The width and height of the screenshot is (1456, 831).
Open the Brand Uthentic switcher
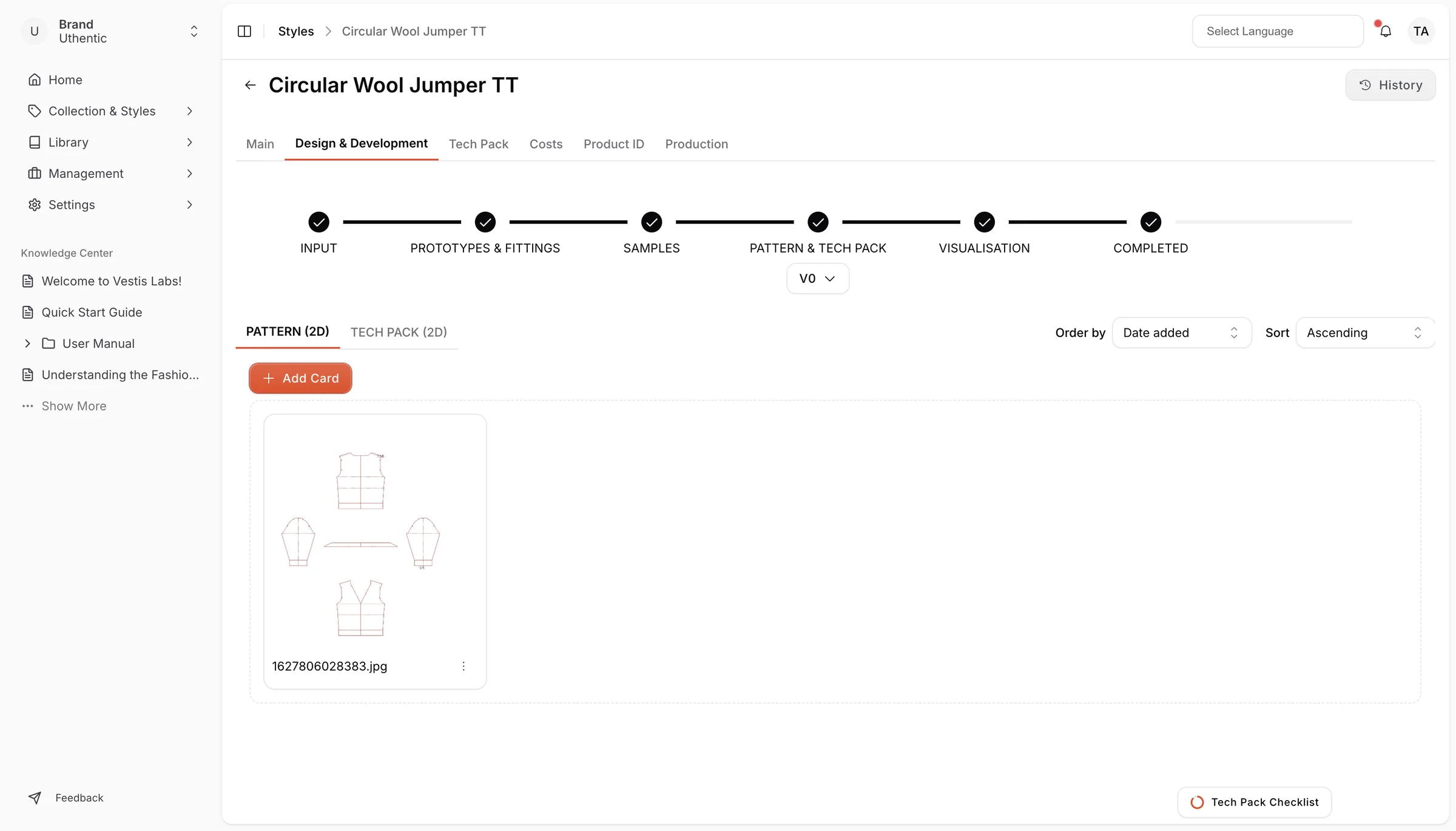tap(110, 31)
